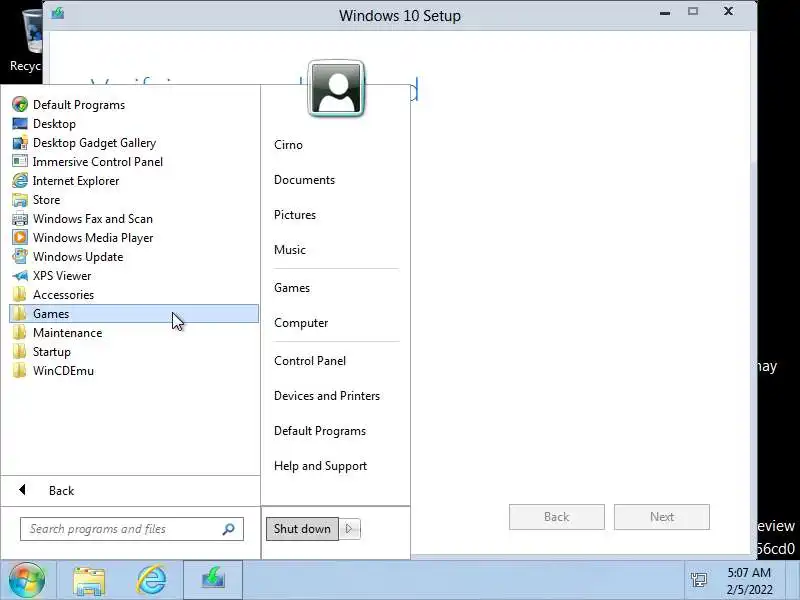Click the Windows Media Player icon
The width and height of the screenshot is (800, 600).
20,238
